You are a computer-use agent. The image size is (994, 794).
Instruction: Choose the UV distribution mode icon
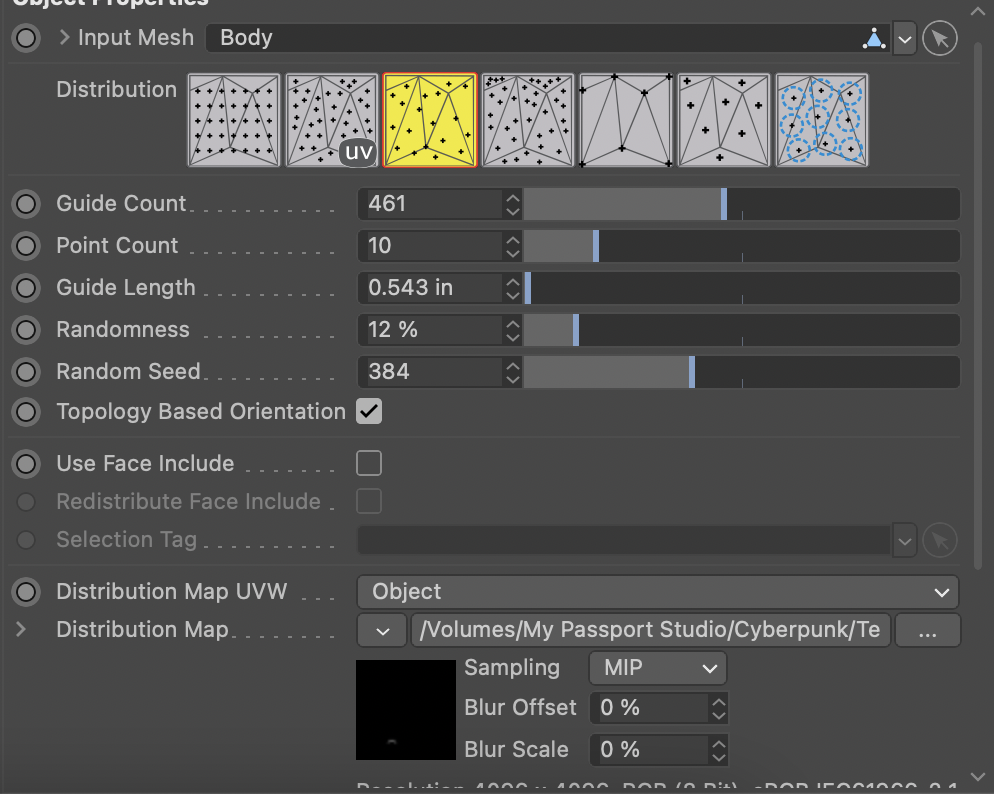[331, 120]
